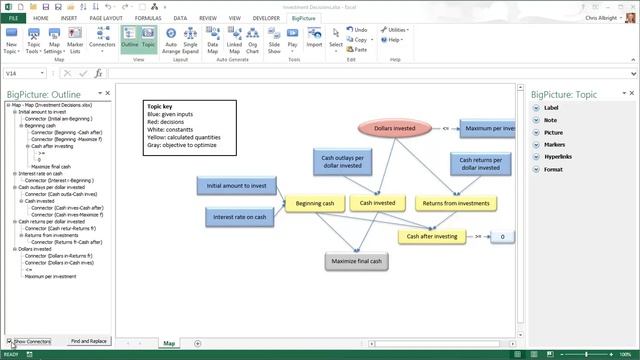
Task: Select Maximize final cash in outline
Action: (51, 167)
